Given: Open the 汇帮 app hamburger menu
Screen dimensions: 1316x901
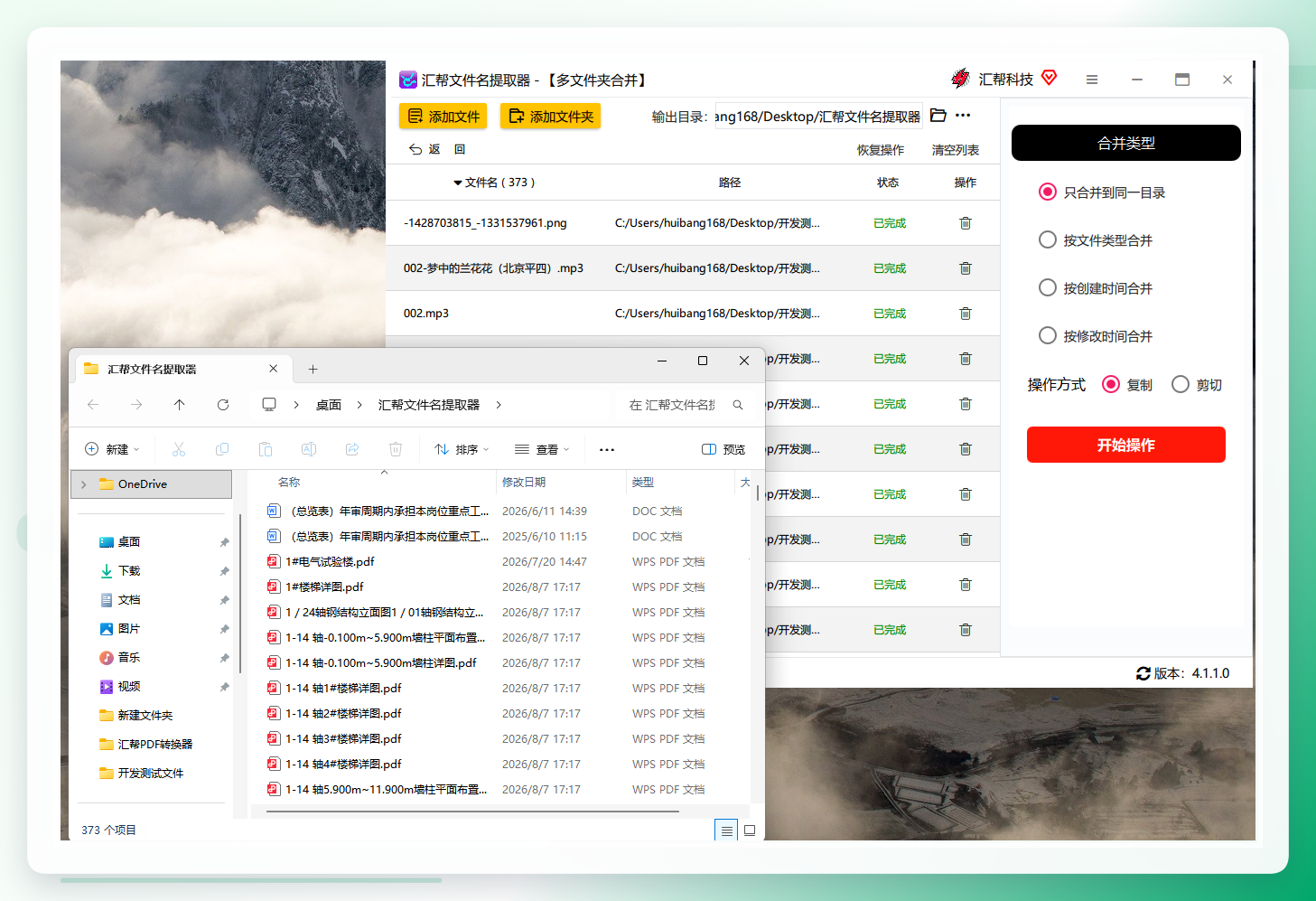Looking at the screenshot, I should (x=1092, y=80).
